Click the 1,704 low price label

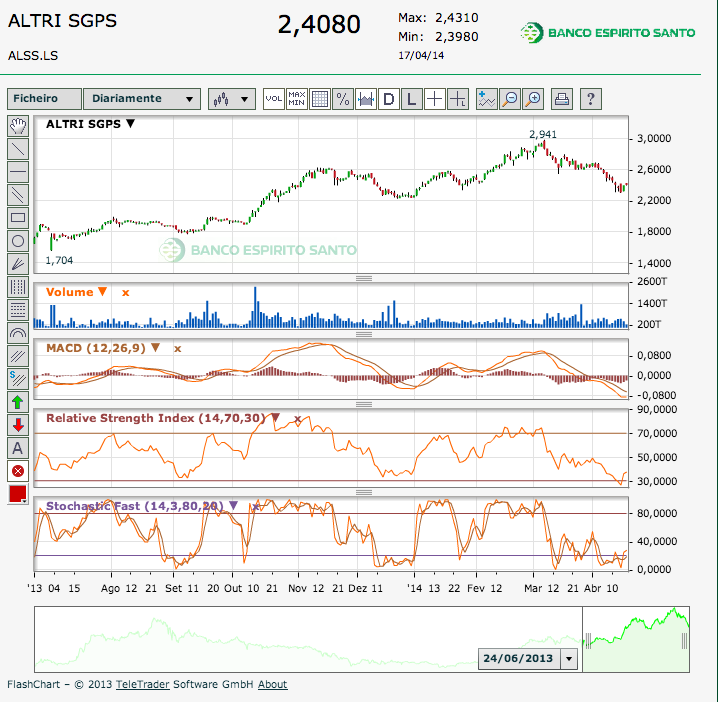pos(59,261)
